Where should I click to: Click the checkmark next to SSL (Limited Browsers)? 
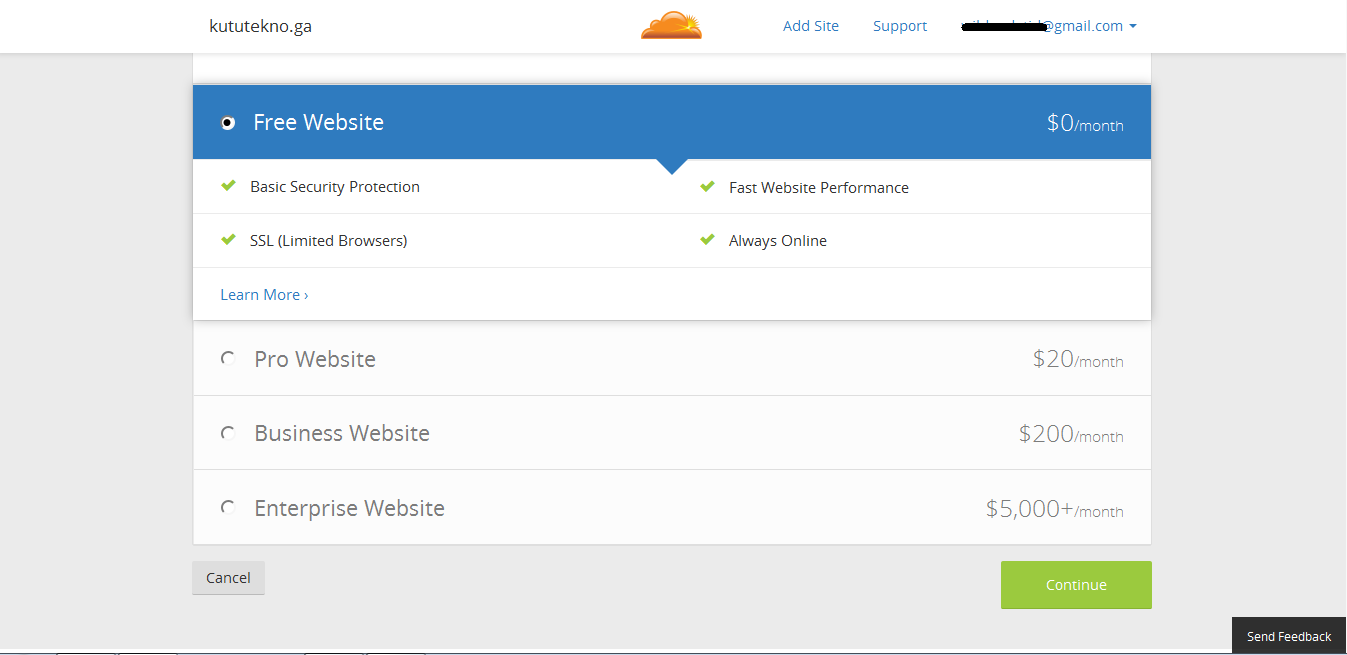[x=228, y=239]
